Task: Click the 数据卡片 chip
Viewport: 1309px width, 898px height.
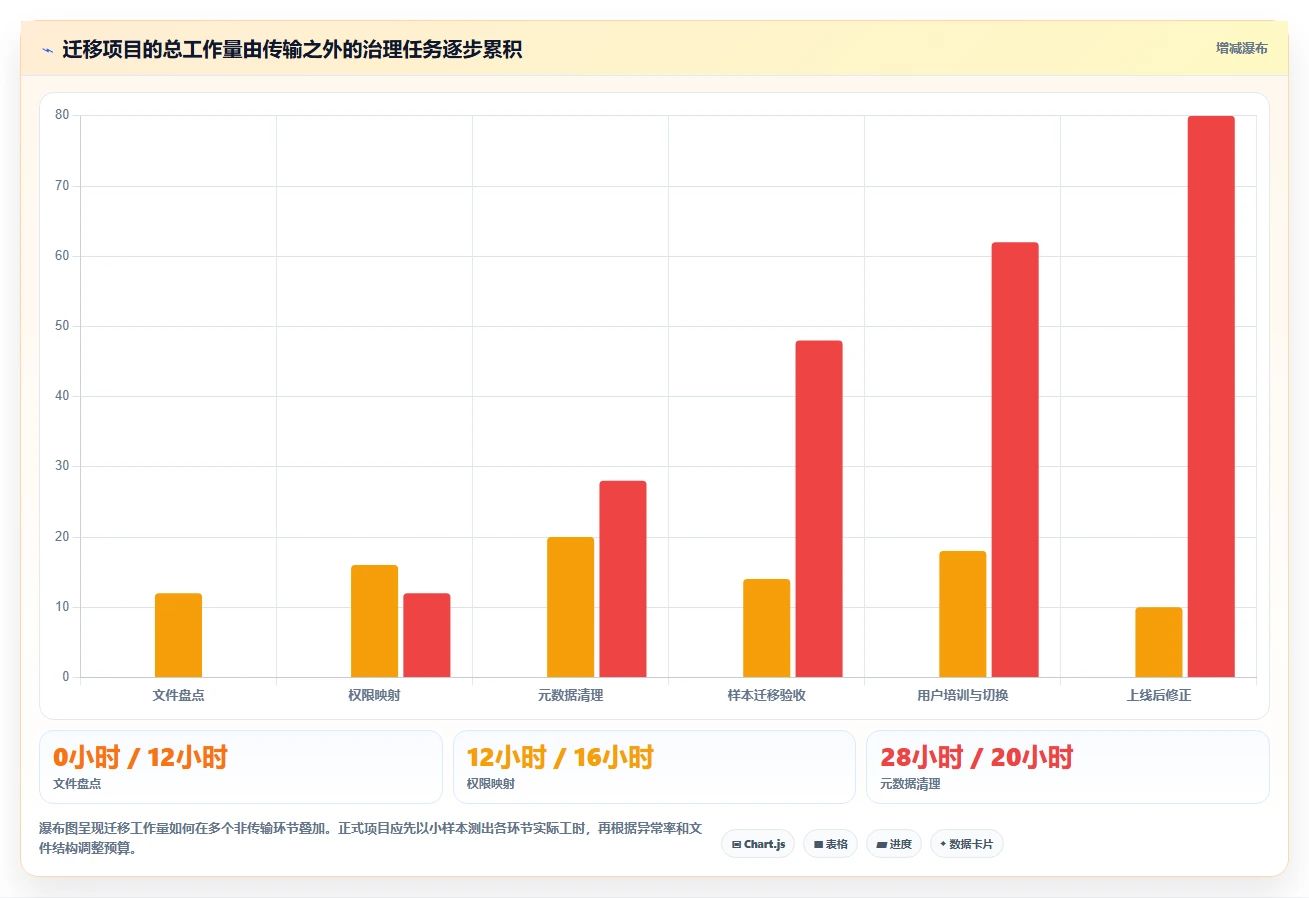Action: (966, 844)
